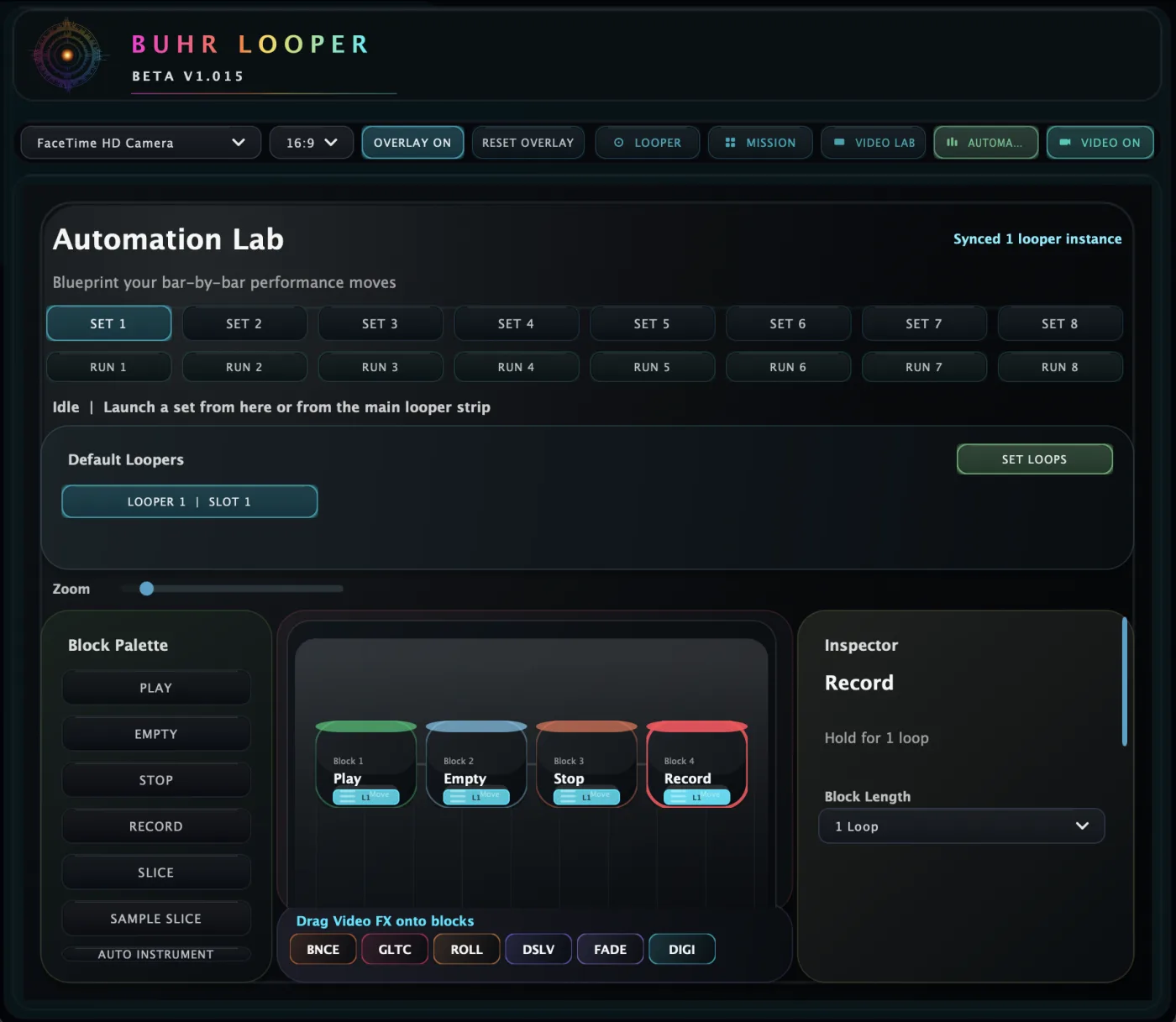Toggle the Overlay On button
This screenshot has height=1022, width=1176.
tap(412, 143)
